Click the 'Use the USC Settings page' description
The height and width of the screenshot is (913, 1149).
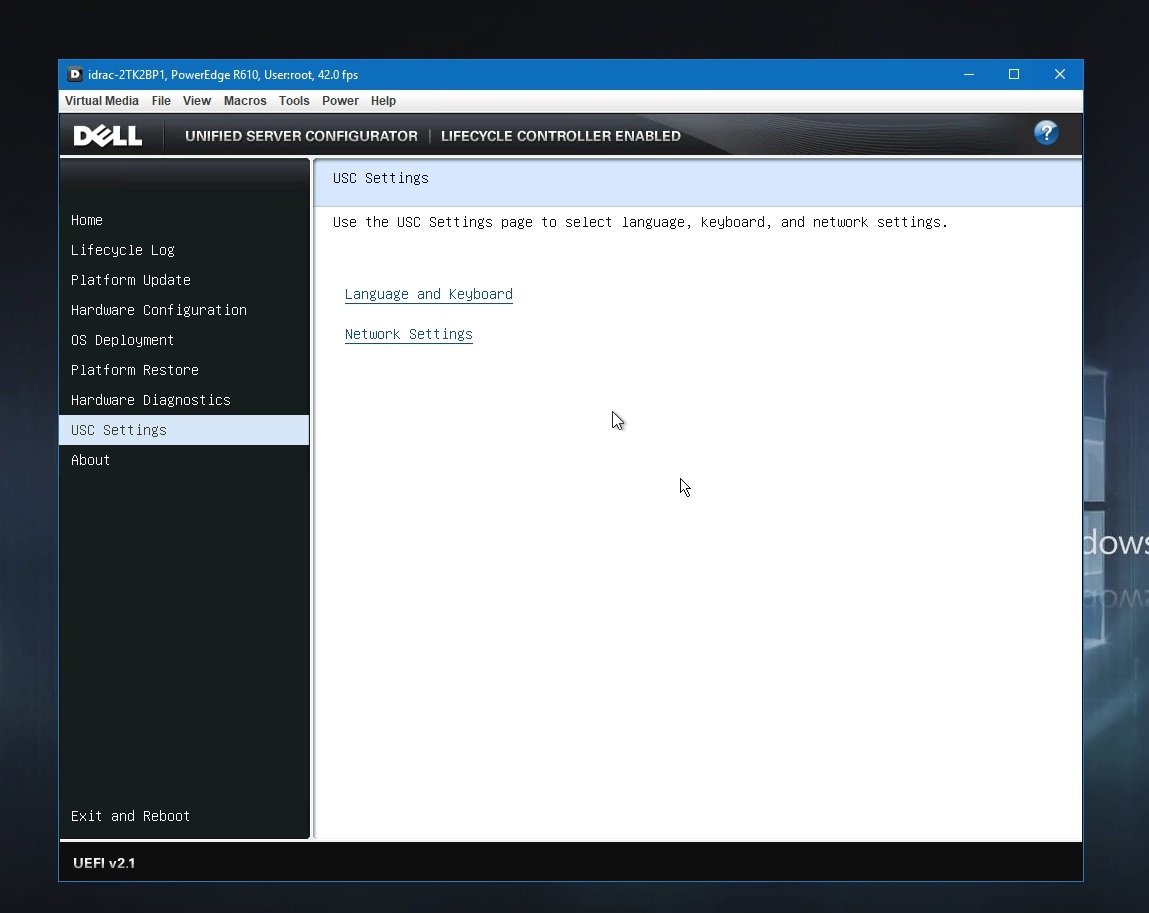(x=640, y=222)
